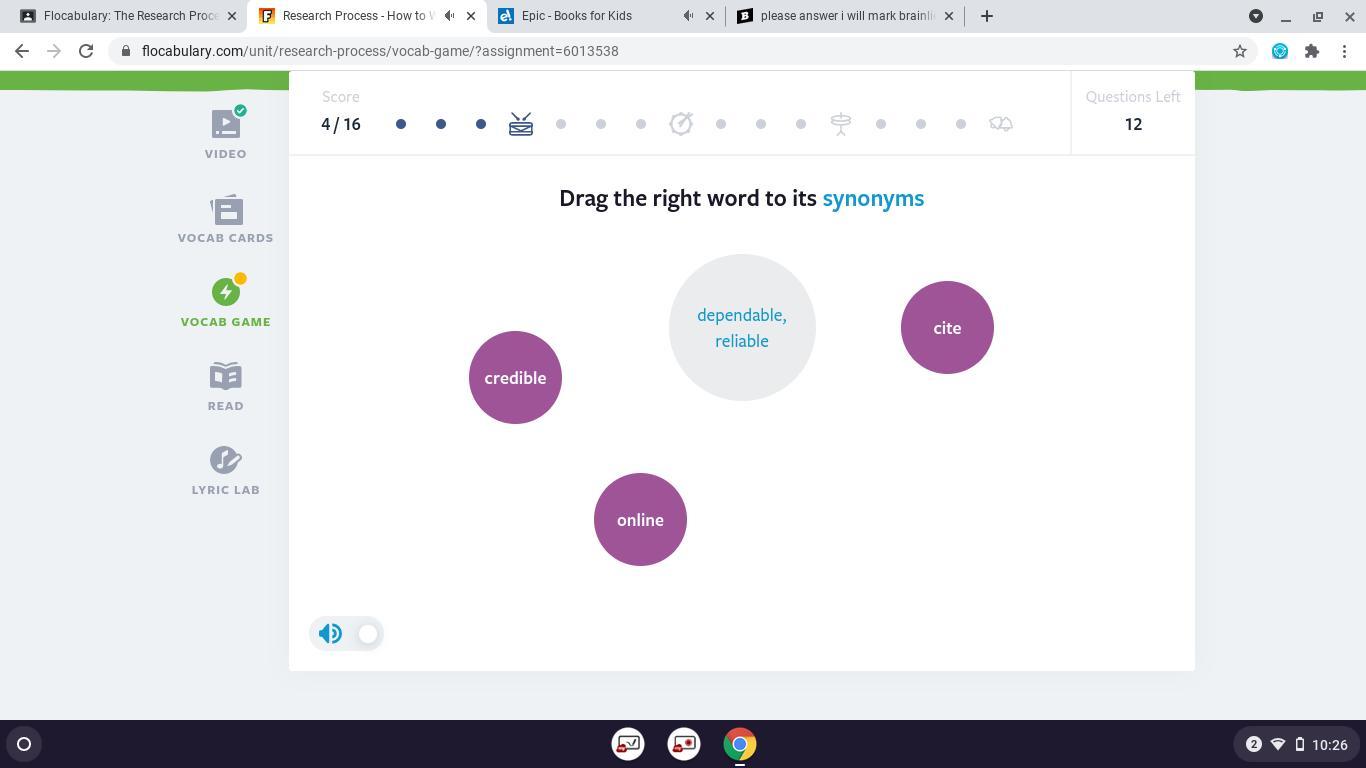Bookmark this page with star icon
Screen dimensions: 1366x768
click(x=1240, y=51)
